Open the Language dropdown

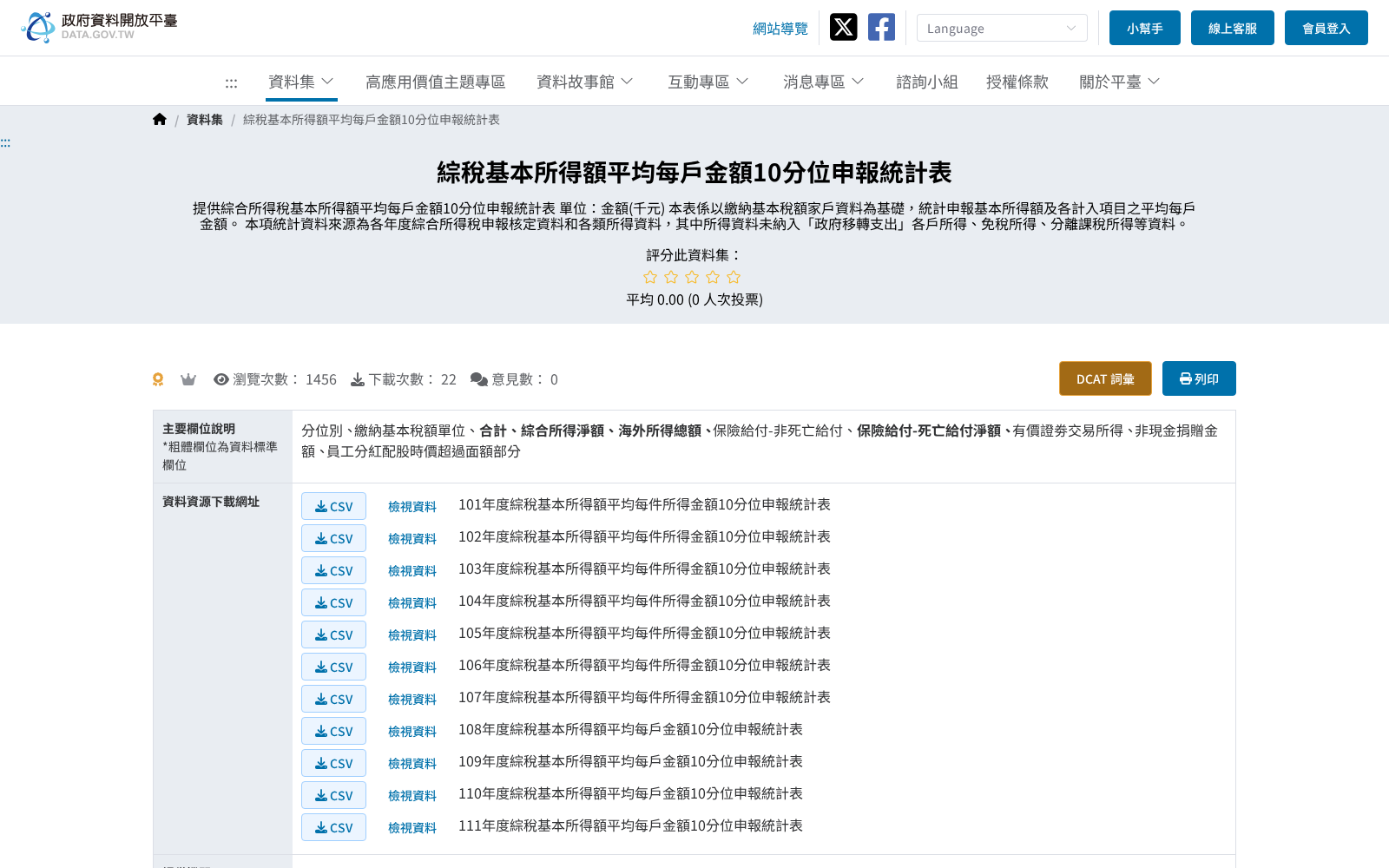[x=1002, y=28]
